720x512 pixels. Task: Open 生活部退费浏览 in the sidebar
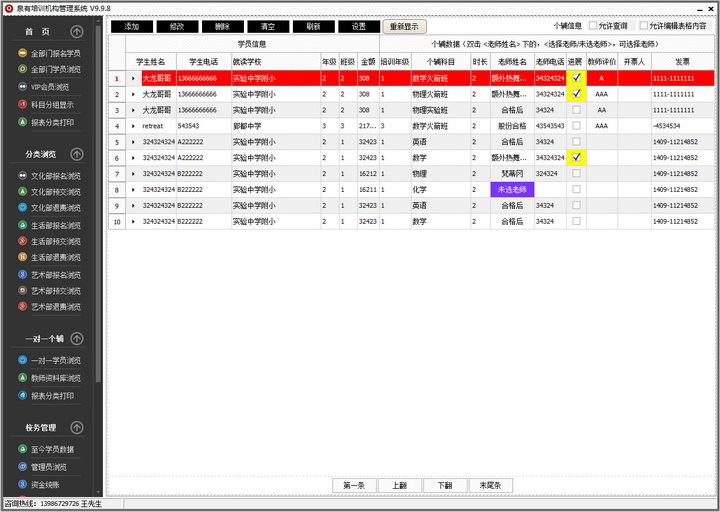pyautogui.click(x=50, y=257)
